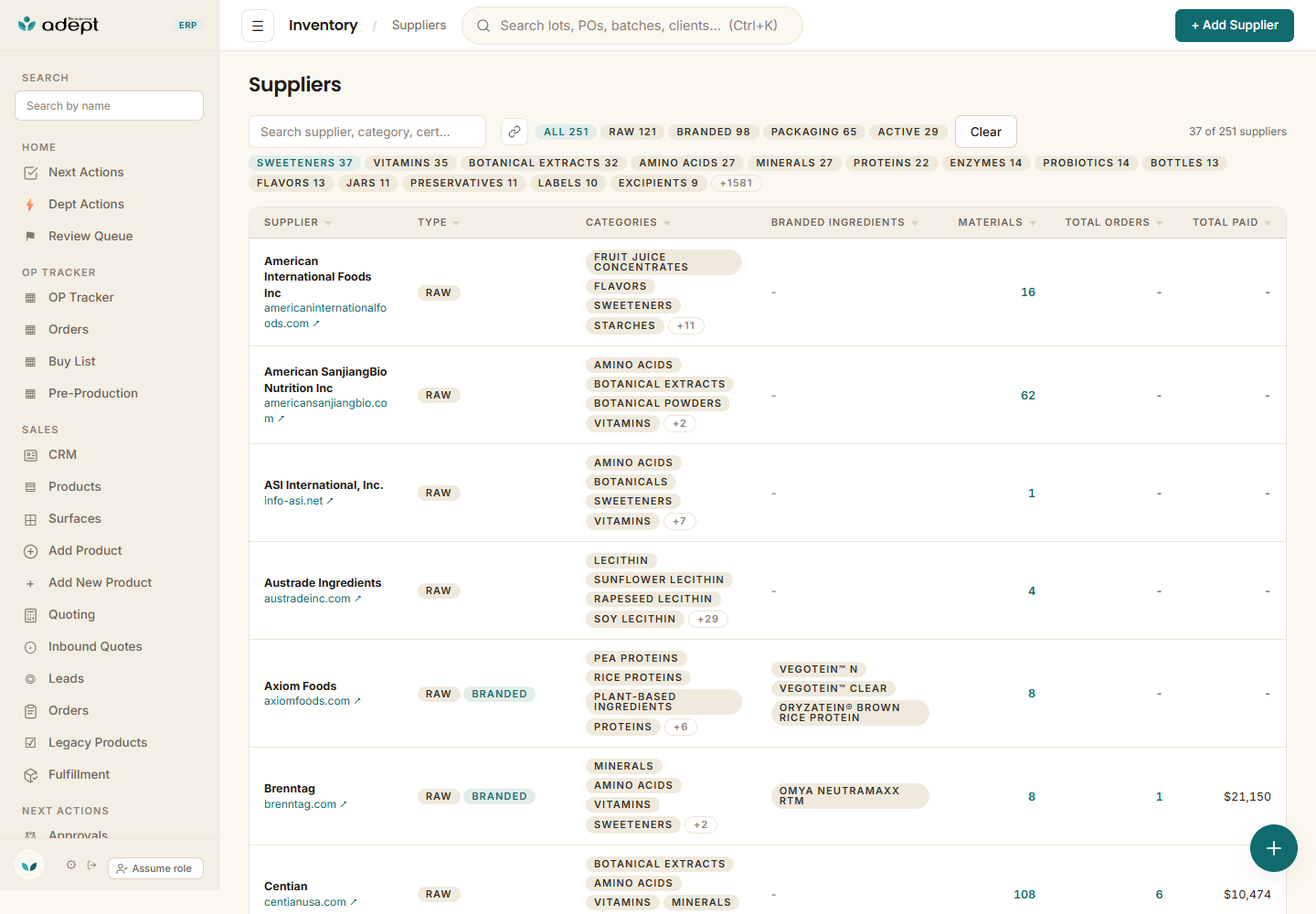Toggle the AMINO ACIDS 27 filter

coord(687,163)
